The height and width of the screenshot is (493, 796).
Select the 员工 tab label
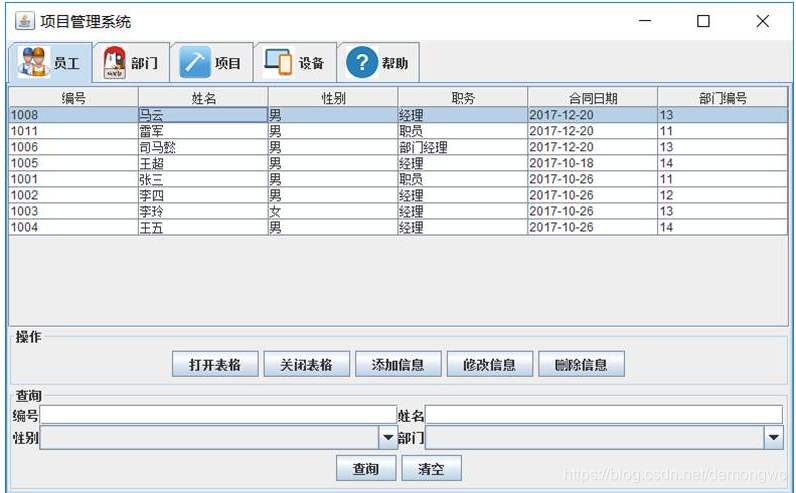tap(67, 63)
